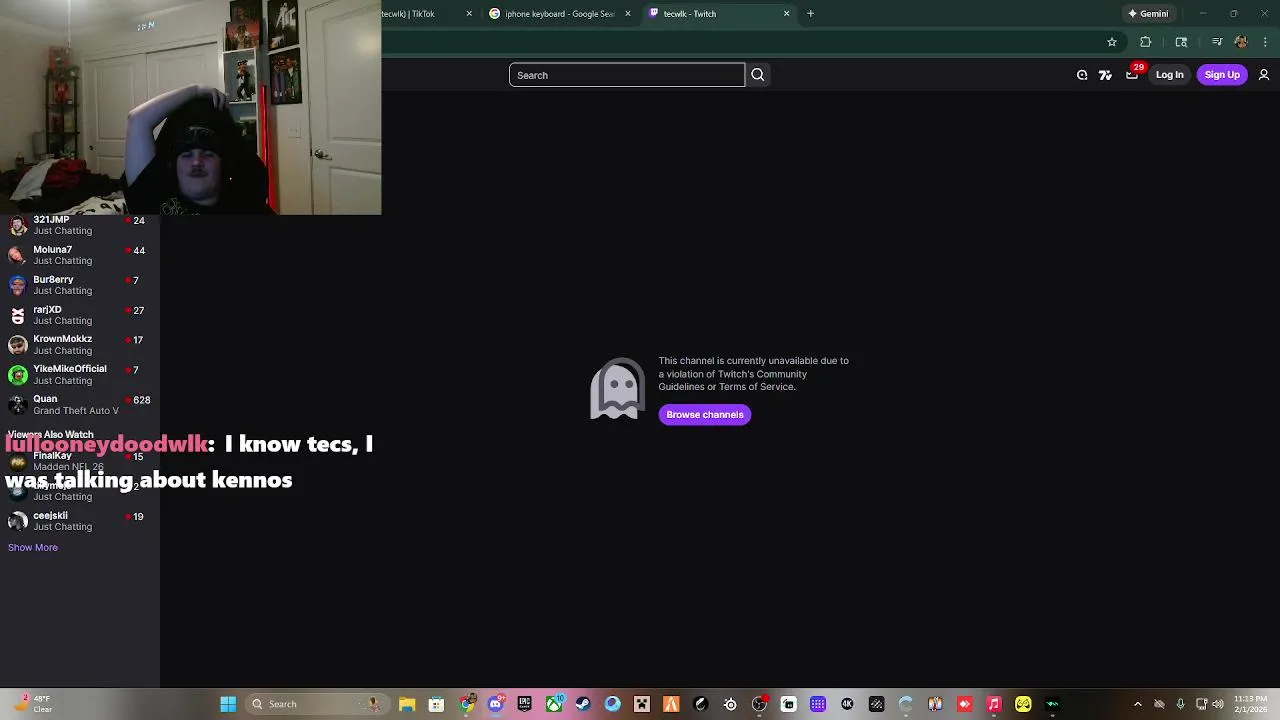Open notifications inbox with 29 badge
1280x720 pixels.
pyautogui.click(x=1132, y=75)
